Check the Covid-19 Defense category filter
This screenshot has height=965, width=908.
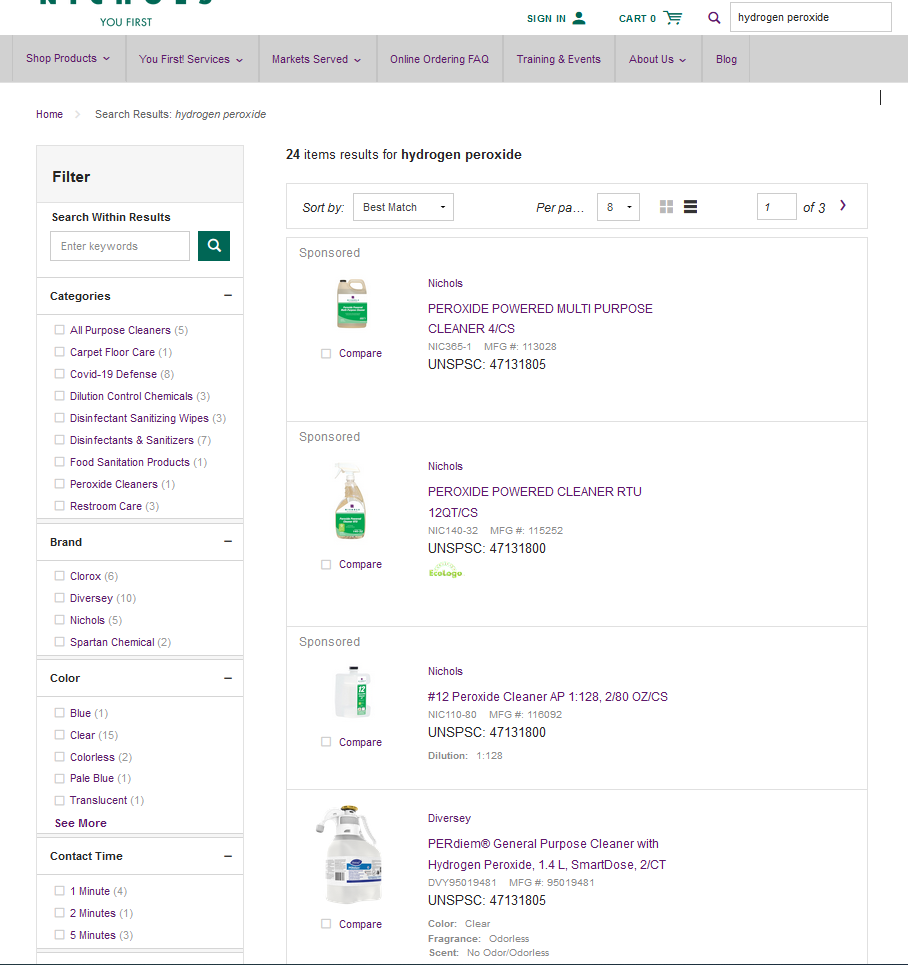click(x=60, y=374)
